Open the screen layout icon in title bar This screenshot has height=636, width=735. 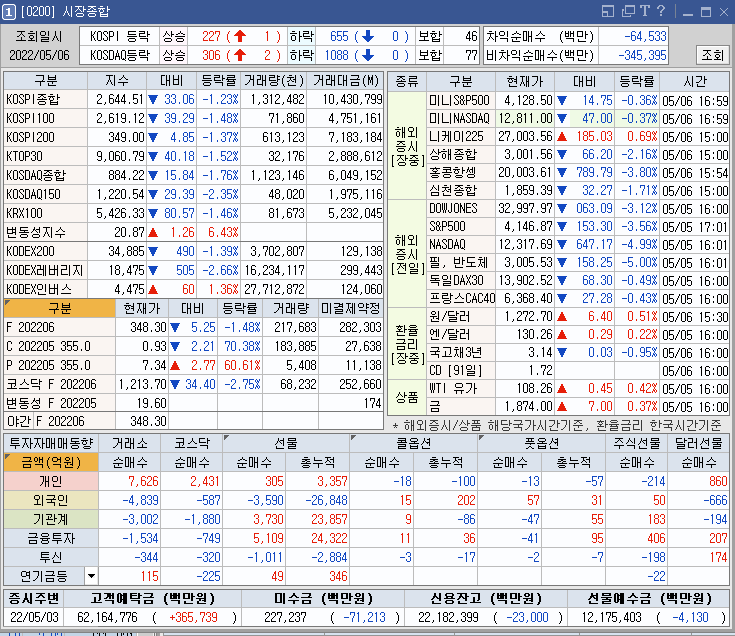click(608, 11)
